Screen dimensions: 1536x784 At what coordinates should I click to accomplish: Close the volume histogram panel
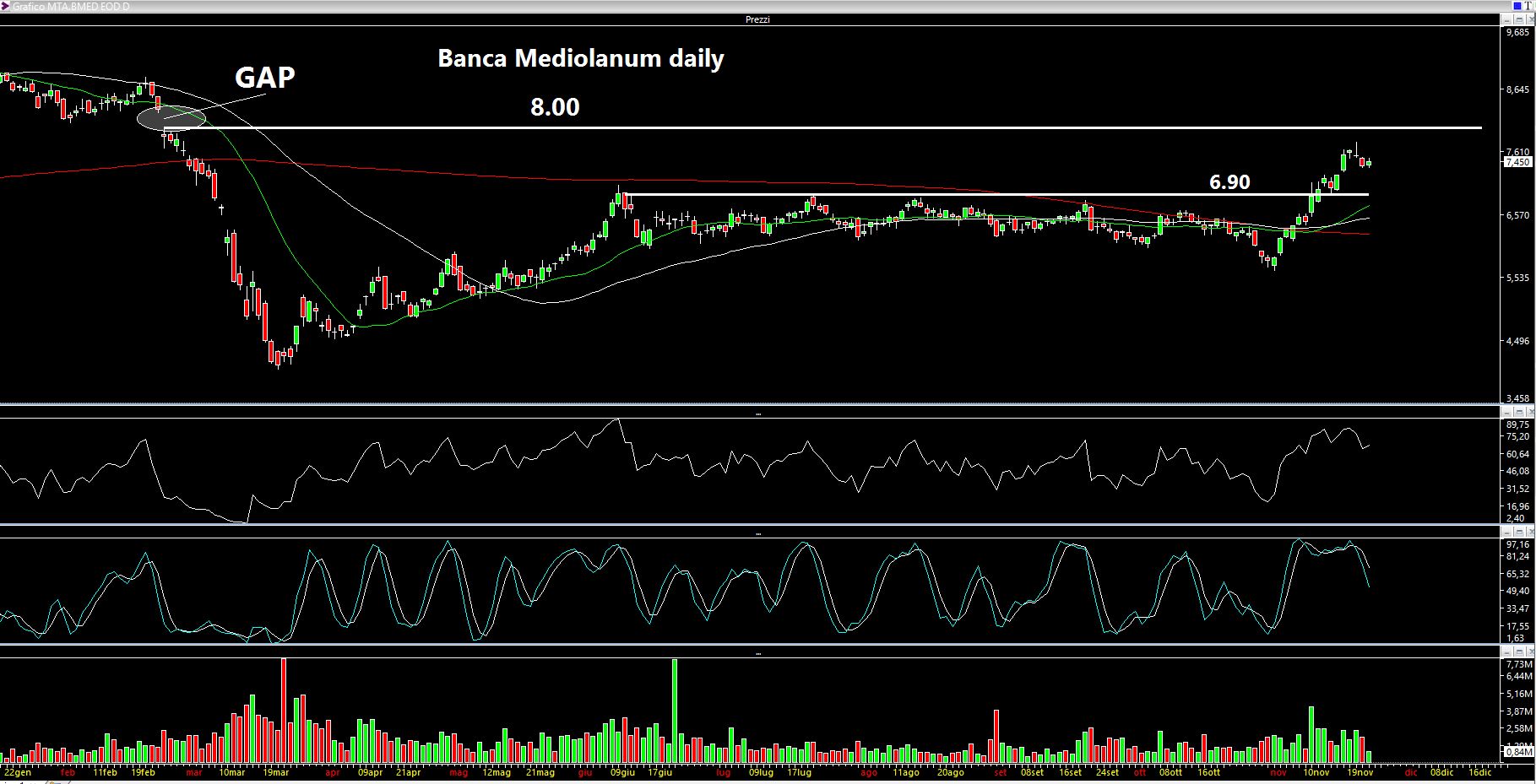pyautogui.click(x=1530, y=652)
